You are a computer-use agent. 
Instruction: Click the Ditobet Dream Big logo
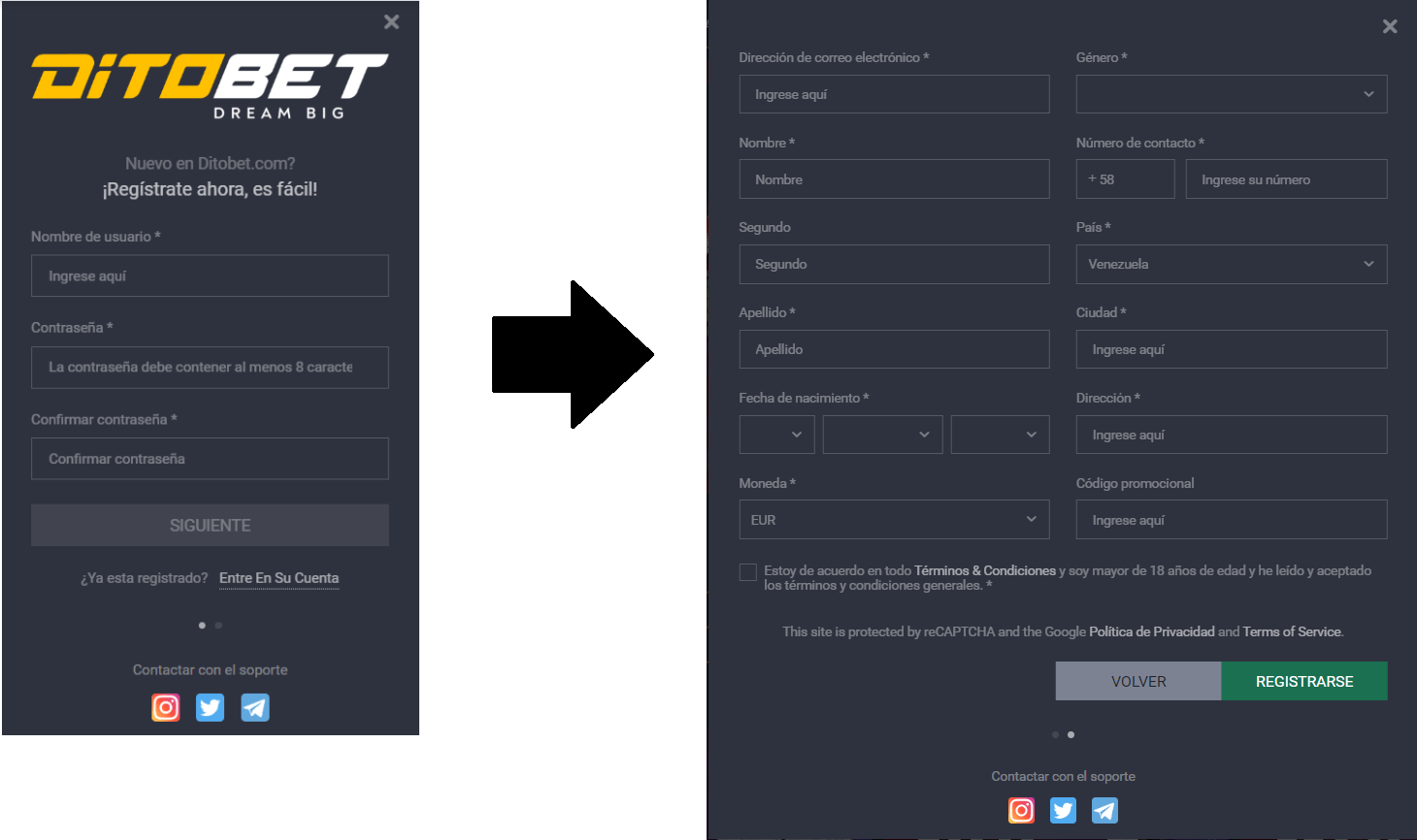pos(210,85)
